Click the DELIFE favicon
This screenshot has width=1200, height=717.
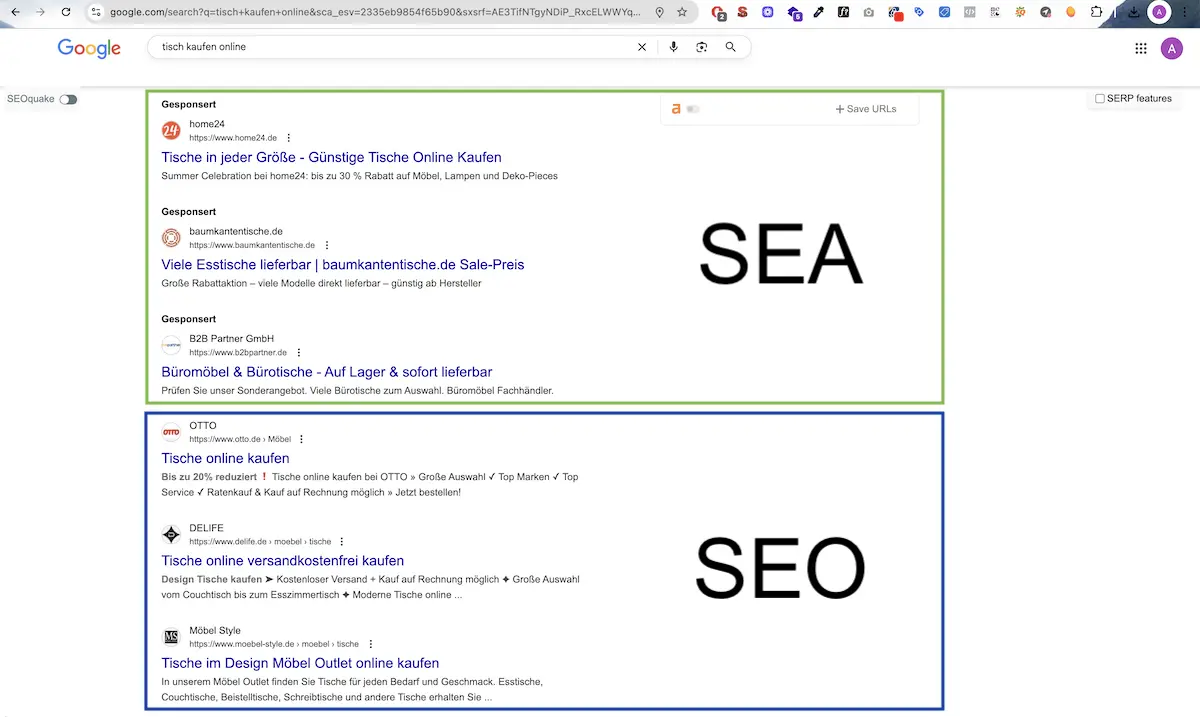[171, 534]
